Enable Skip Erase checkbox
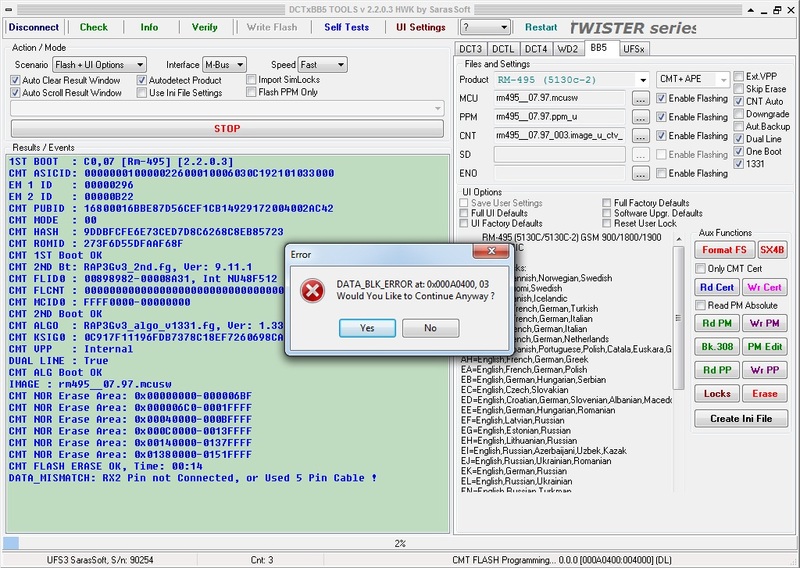800x568 pixels. coord(738,89)
